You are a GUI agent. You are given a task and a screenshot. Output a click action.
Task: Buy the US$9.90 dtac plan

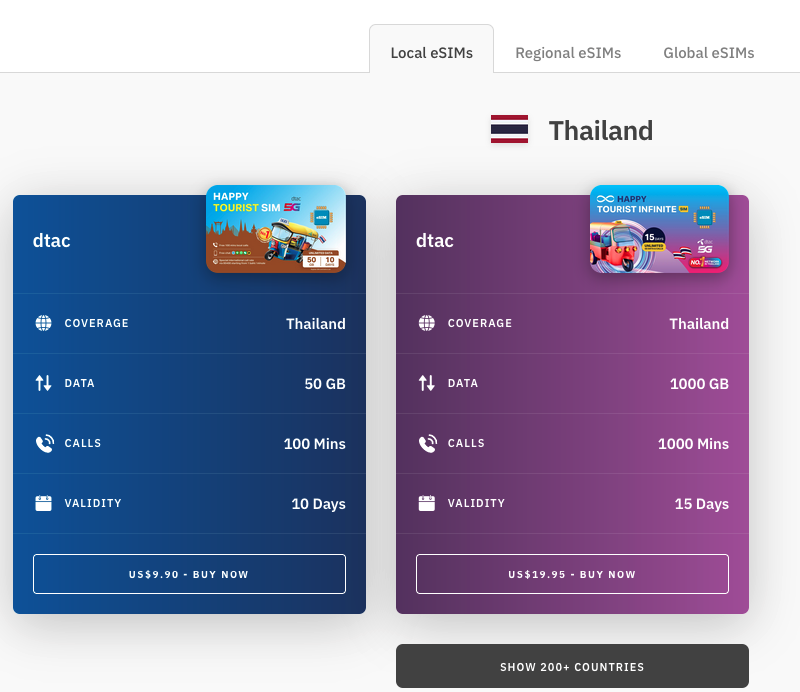[189, 574]
